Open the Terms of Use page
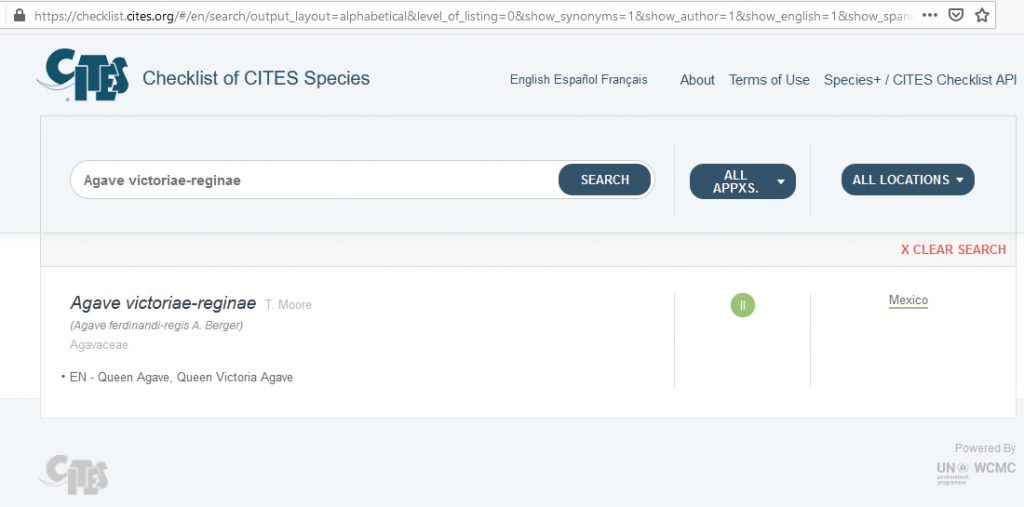The width and height of the screenshot is (1024, 507). tap(769, 80)
